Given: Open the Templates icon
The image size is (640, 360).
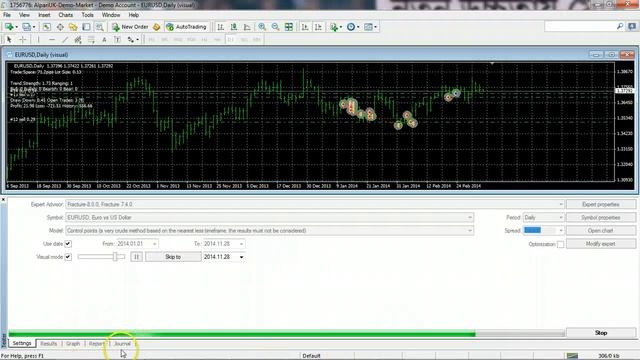Looking at the screenshot, I should [369, 27].
